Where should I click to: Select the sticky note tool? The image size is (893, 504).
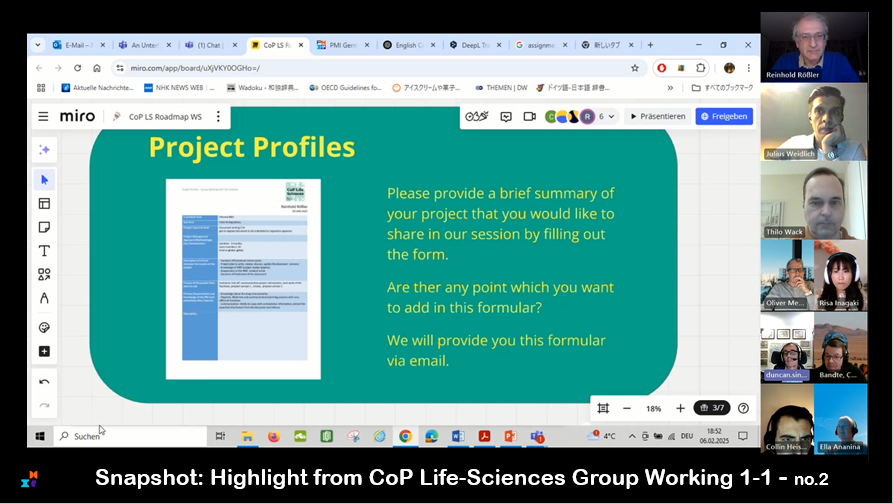coord(44,228)
